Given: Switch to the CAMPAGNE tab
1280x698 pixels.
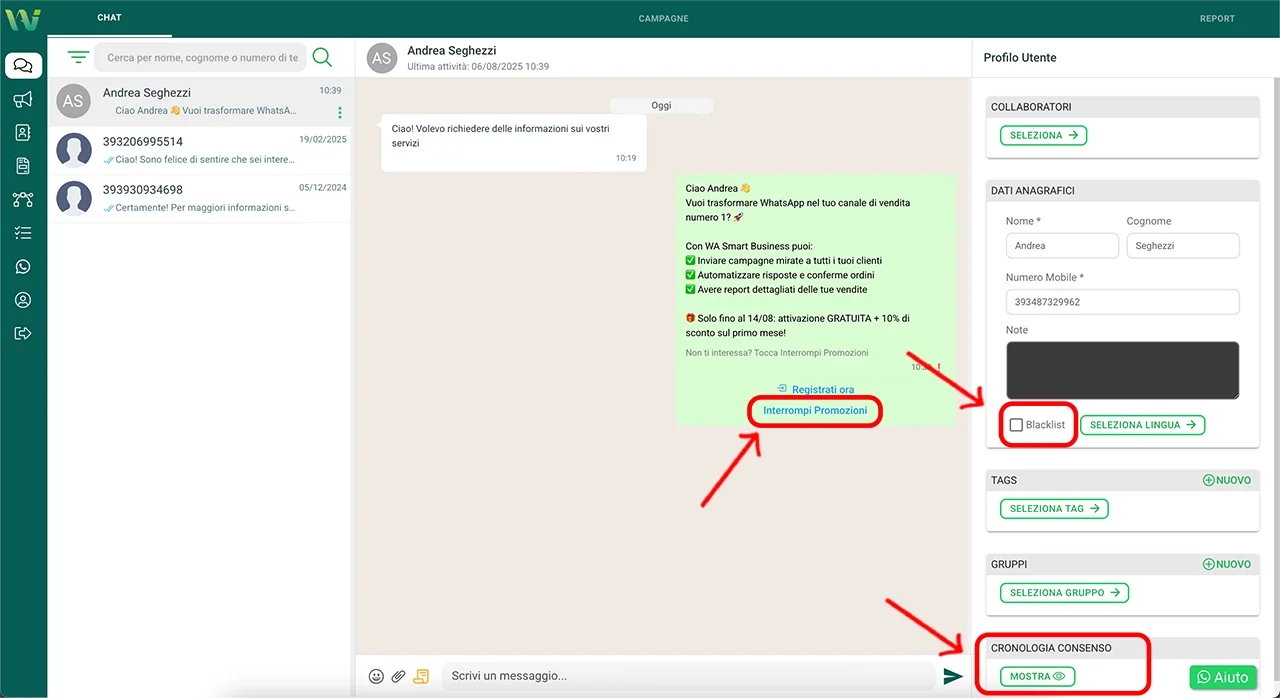Looking at the screenshot, I should tap(664, 19).
